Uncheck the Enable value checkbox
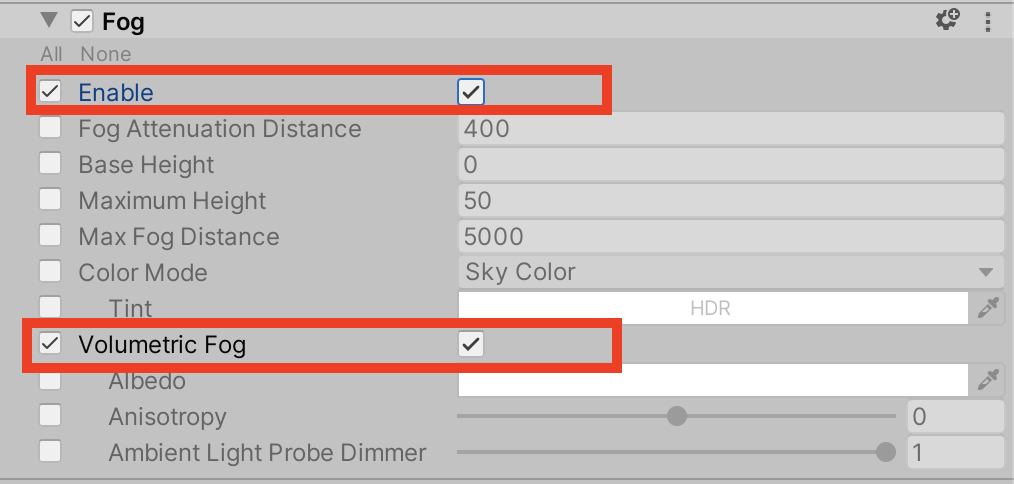Image resolution: width=1014 pixels, height=484 pixels. point(471,92)
